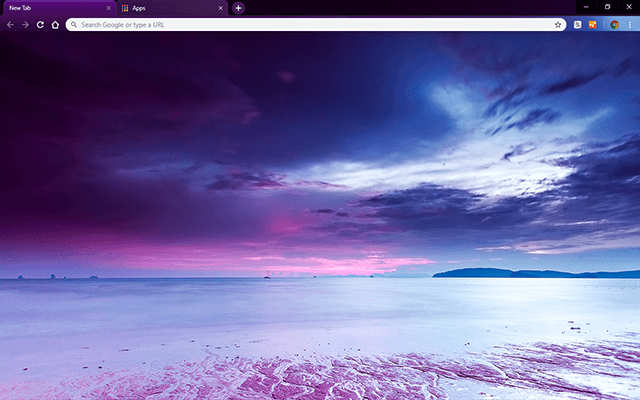Bookmark this page with the star icon

[x=558, y=24]
